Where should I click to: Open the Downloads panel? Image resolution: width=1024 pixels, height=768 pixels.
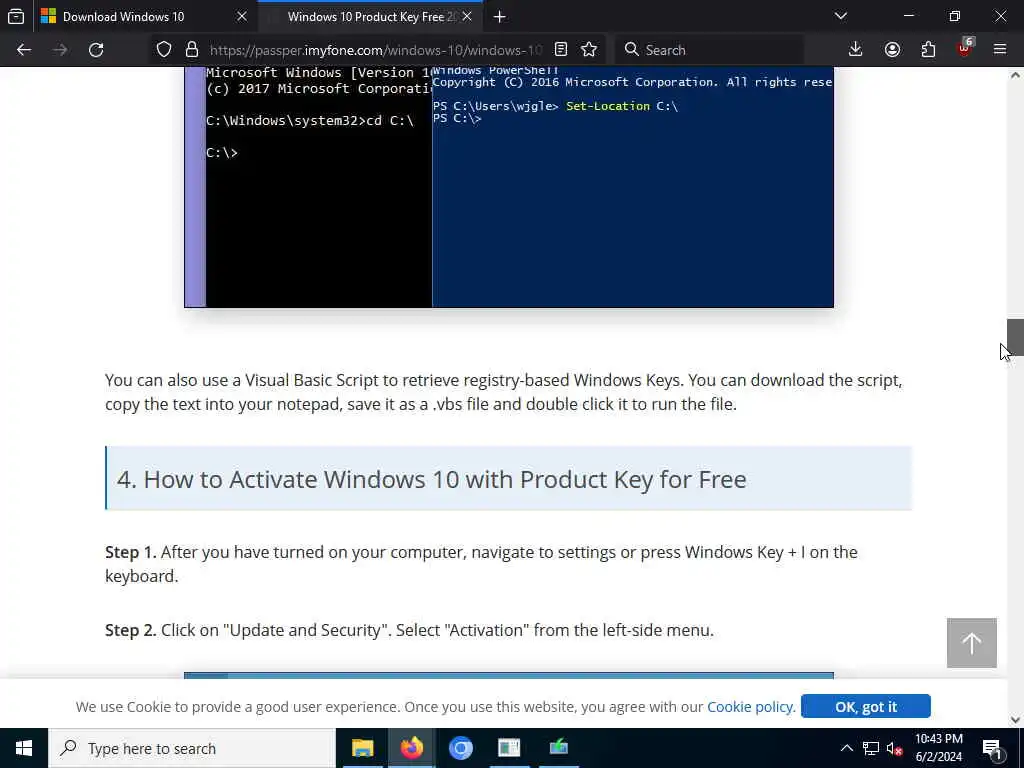pos(856,50)
